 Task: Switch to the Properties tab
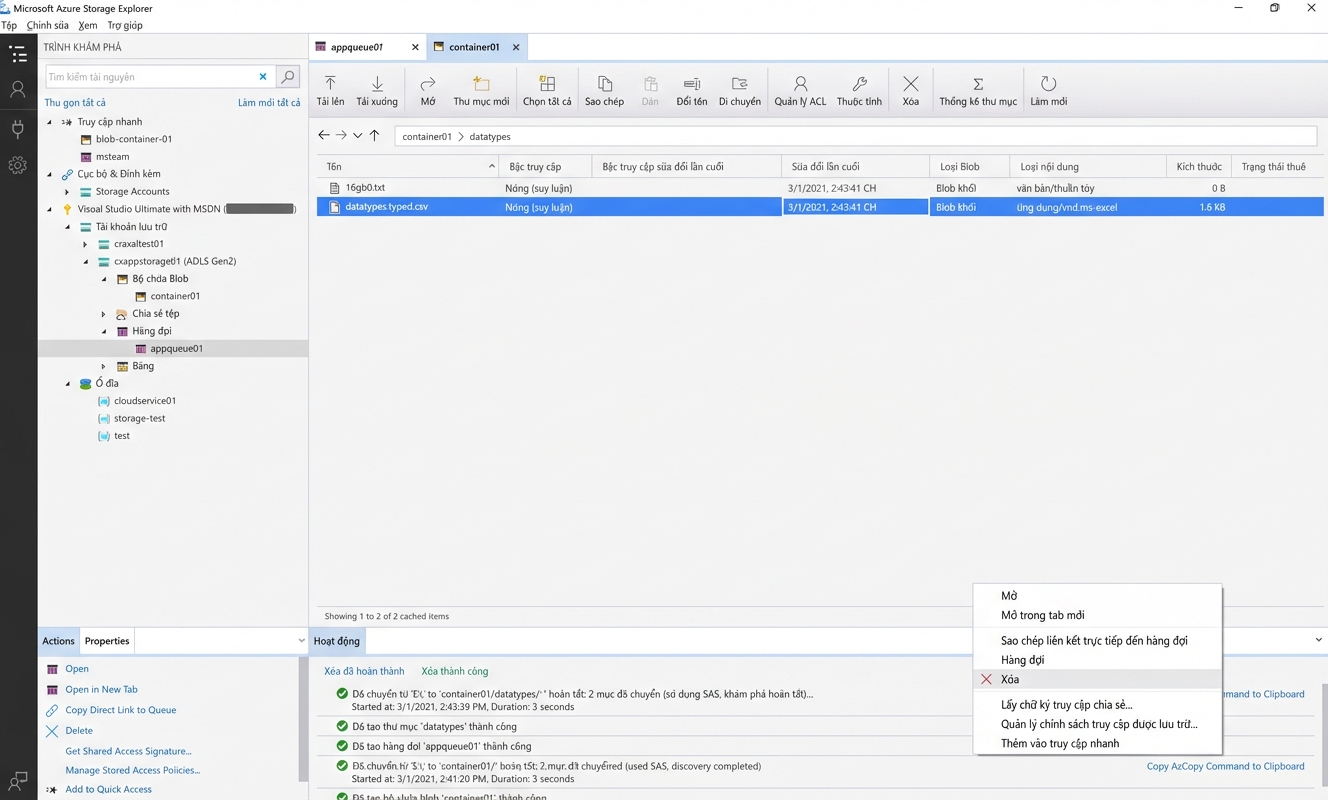tap(107, 641)
